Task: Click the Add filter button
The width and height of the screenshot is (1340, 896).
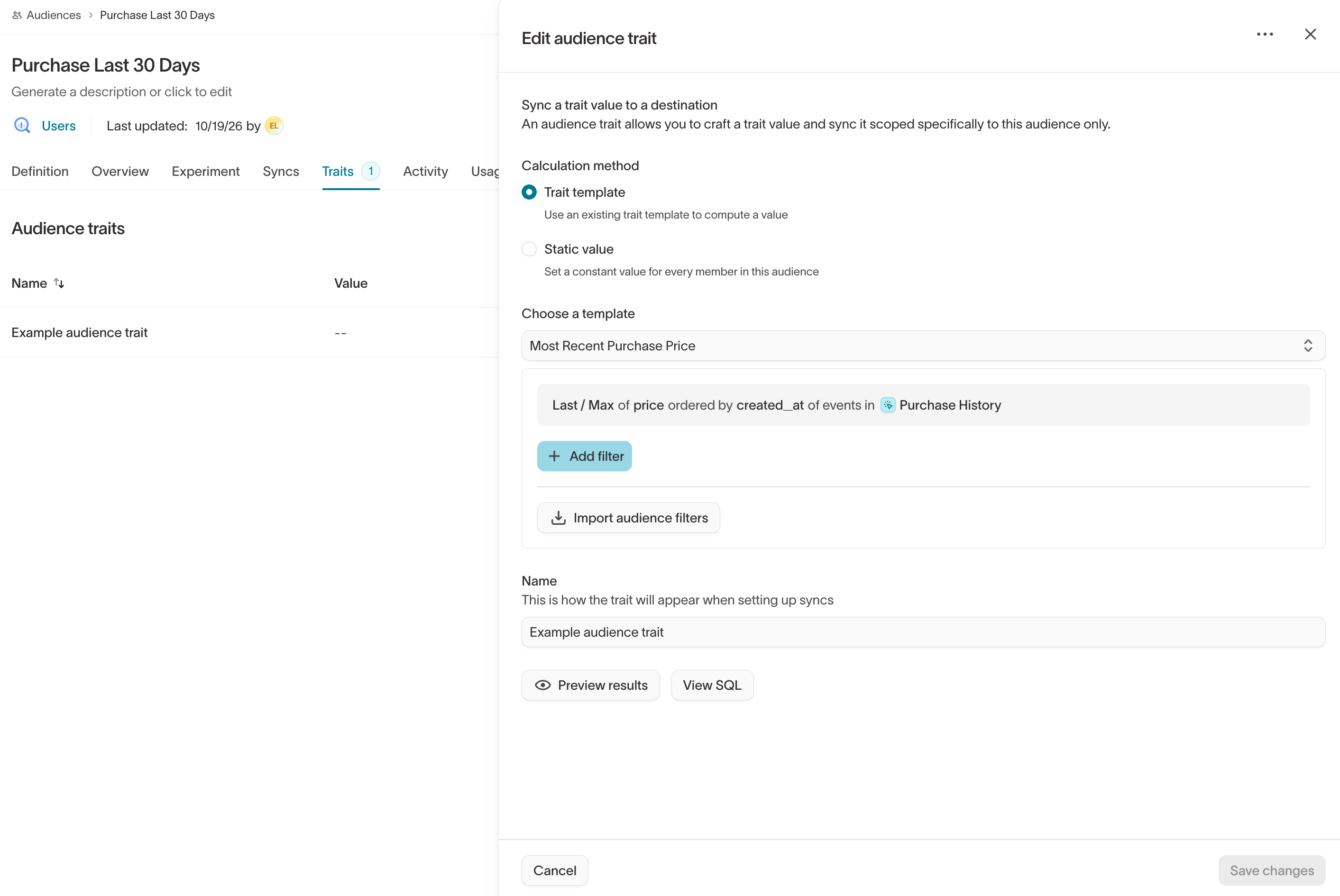Action: (x=584, y=456)
